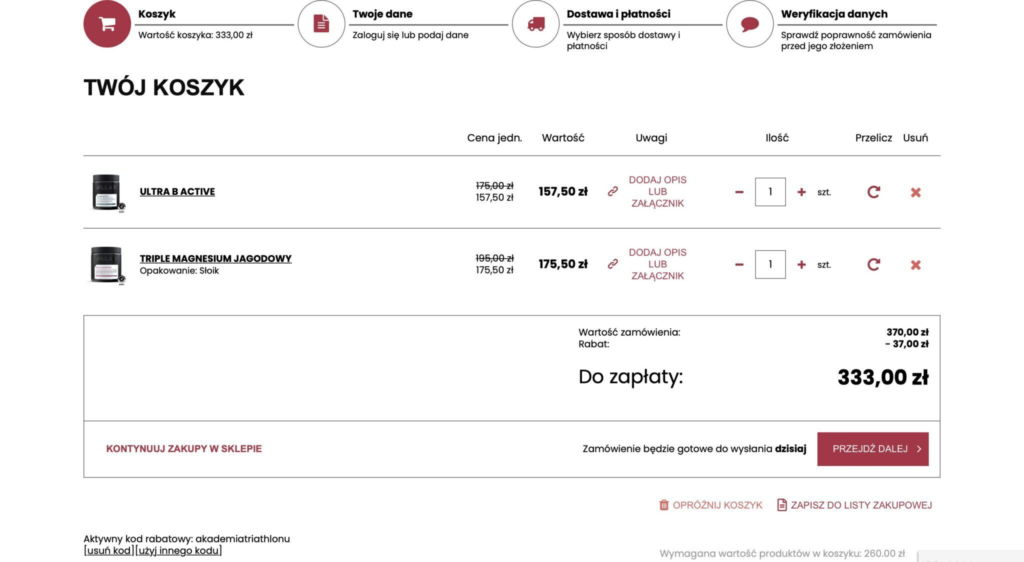Image resolution: width=1024 pixels, height=562 pixels.
Task: Click the Twoje dane document icon
Action: pos(321,23)
